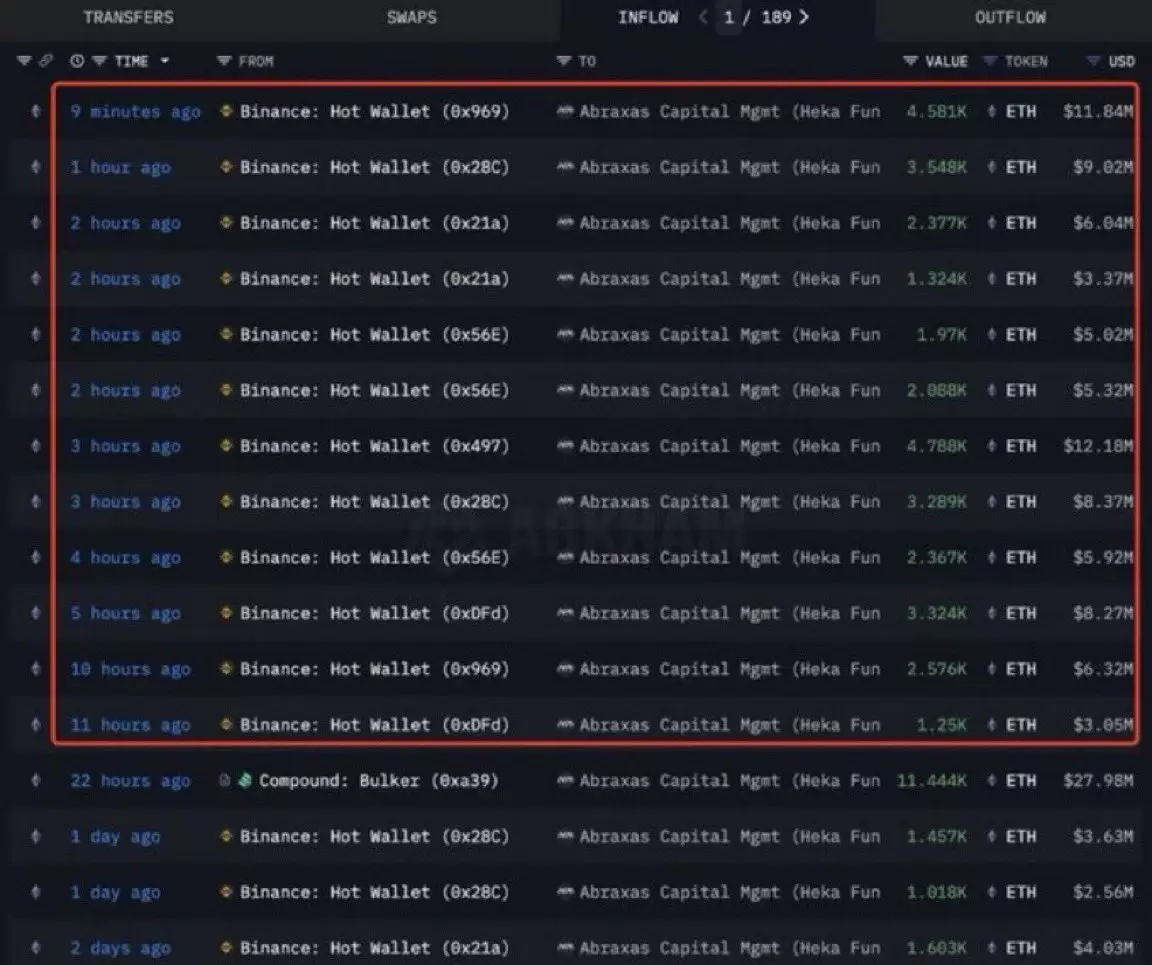Click the 1.324K value cell
Screen dimensions: 1152x965
(936, 279)
